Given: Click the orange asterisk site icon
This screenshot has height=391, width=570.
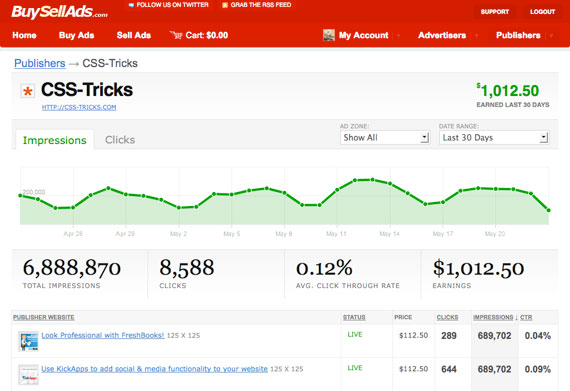Looking at the screenshot, I should click(x=28, y=90).
